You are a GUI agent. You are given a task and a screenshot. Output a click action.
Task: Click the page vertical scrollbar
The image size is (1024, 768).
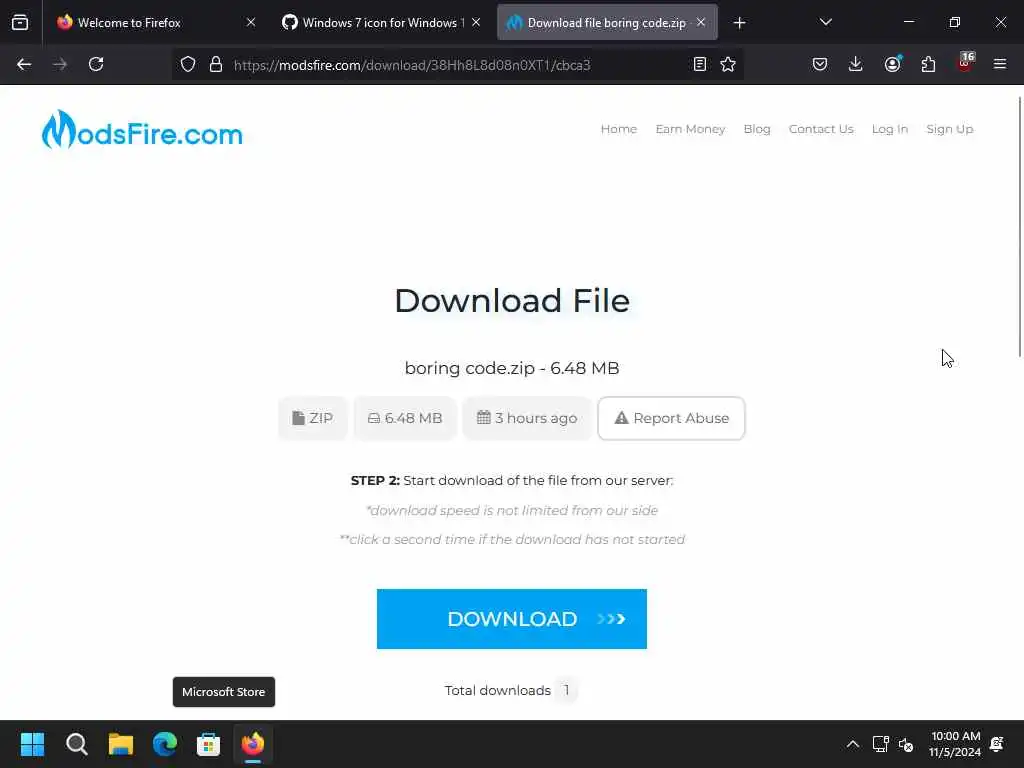click(1019, 226)
